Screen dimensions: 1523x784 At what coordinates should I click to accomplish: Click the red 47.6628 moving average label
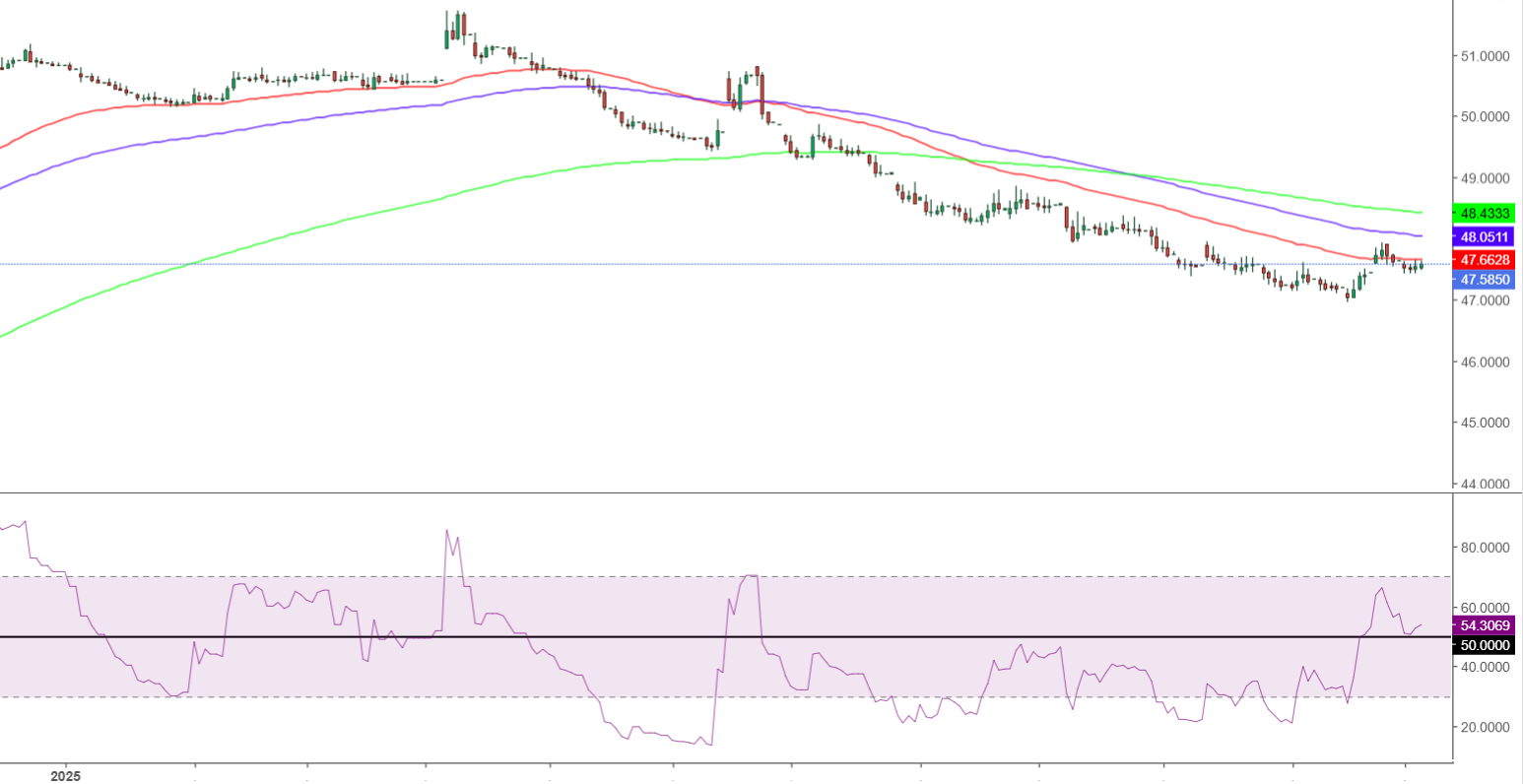point(1486,260)
